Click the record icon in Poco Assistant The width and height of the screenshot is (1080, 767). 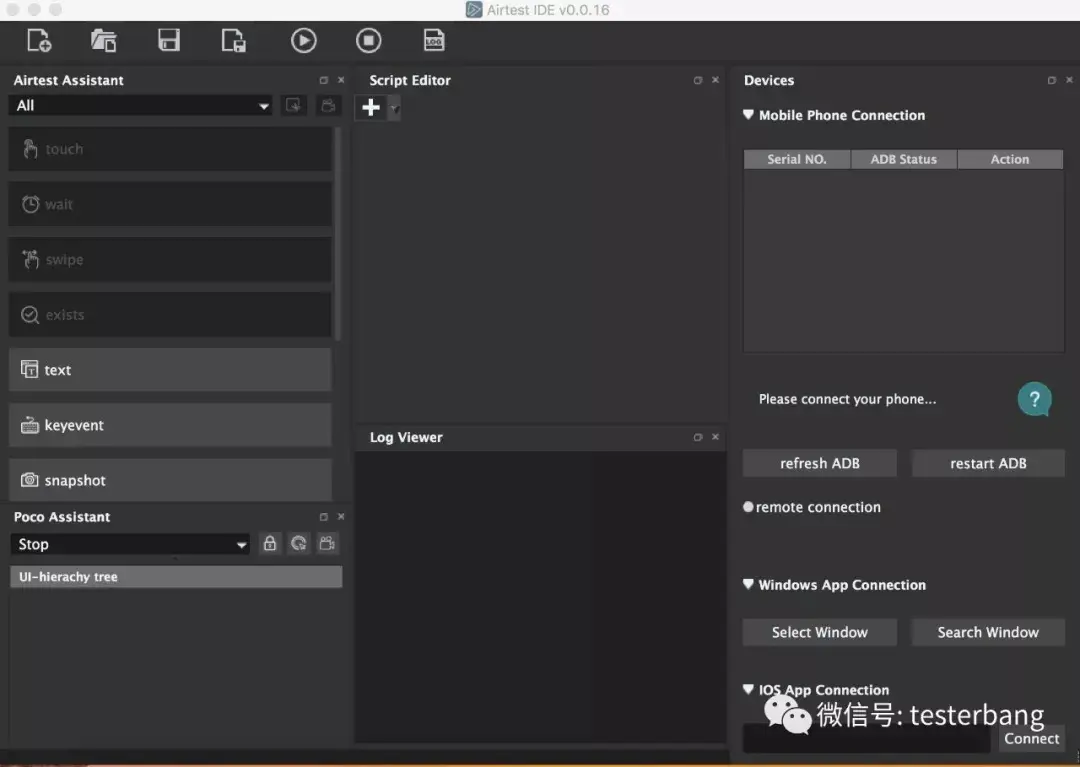(x=327, y=543)
